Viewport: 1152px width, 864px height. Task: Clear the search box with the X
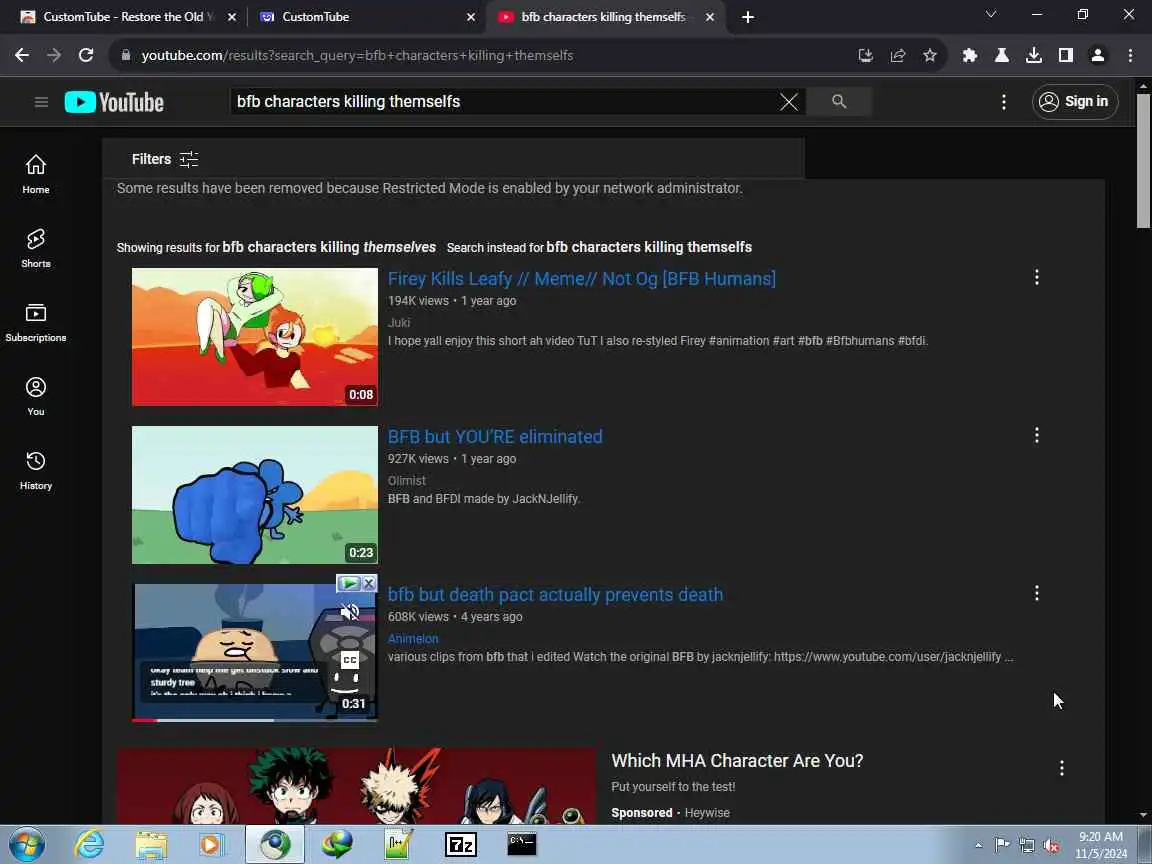coord(789,102)
